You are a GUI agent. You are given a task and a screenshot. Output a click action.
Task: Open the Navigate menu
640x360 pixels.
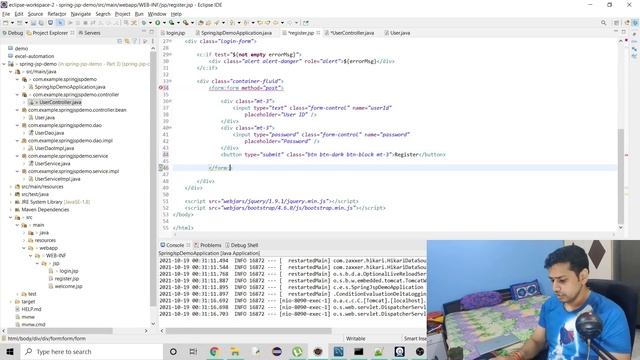coord(81,14)
